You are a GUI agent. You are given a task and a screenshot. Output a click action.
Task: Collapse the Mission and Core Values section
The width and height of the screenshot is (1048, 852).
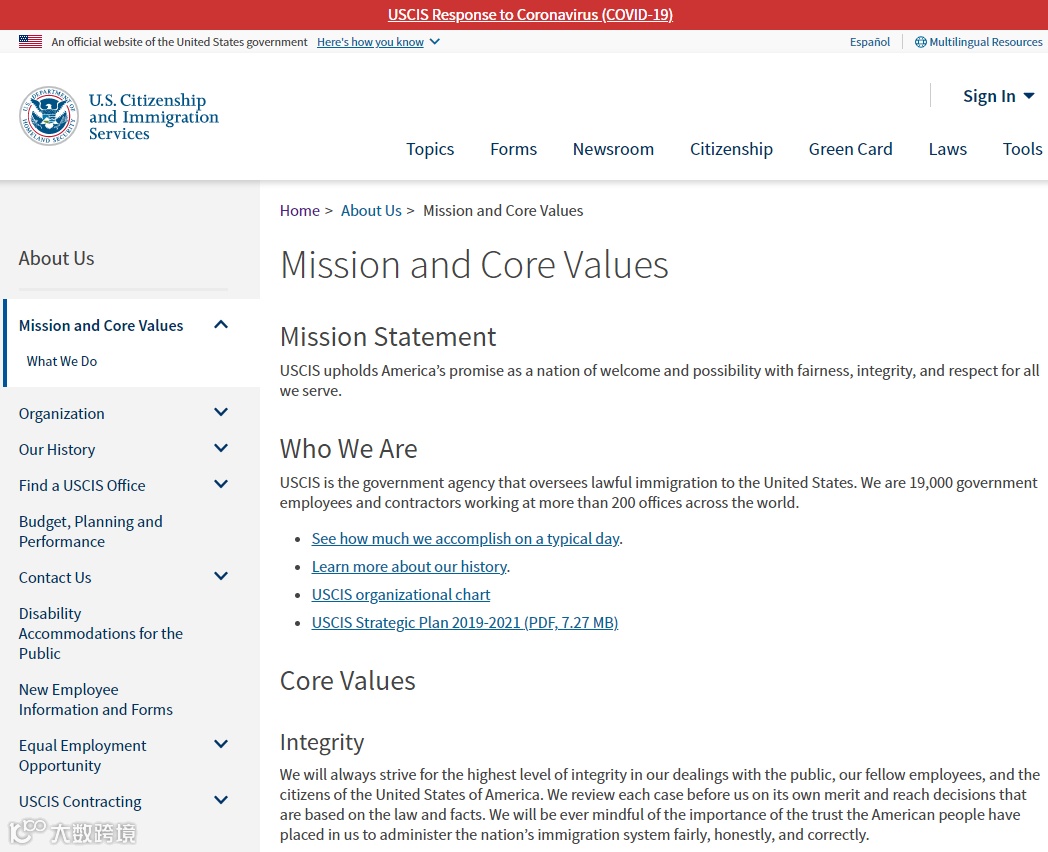[x=221, y=325]
